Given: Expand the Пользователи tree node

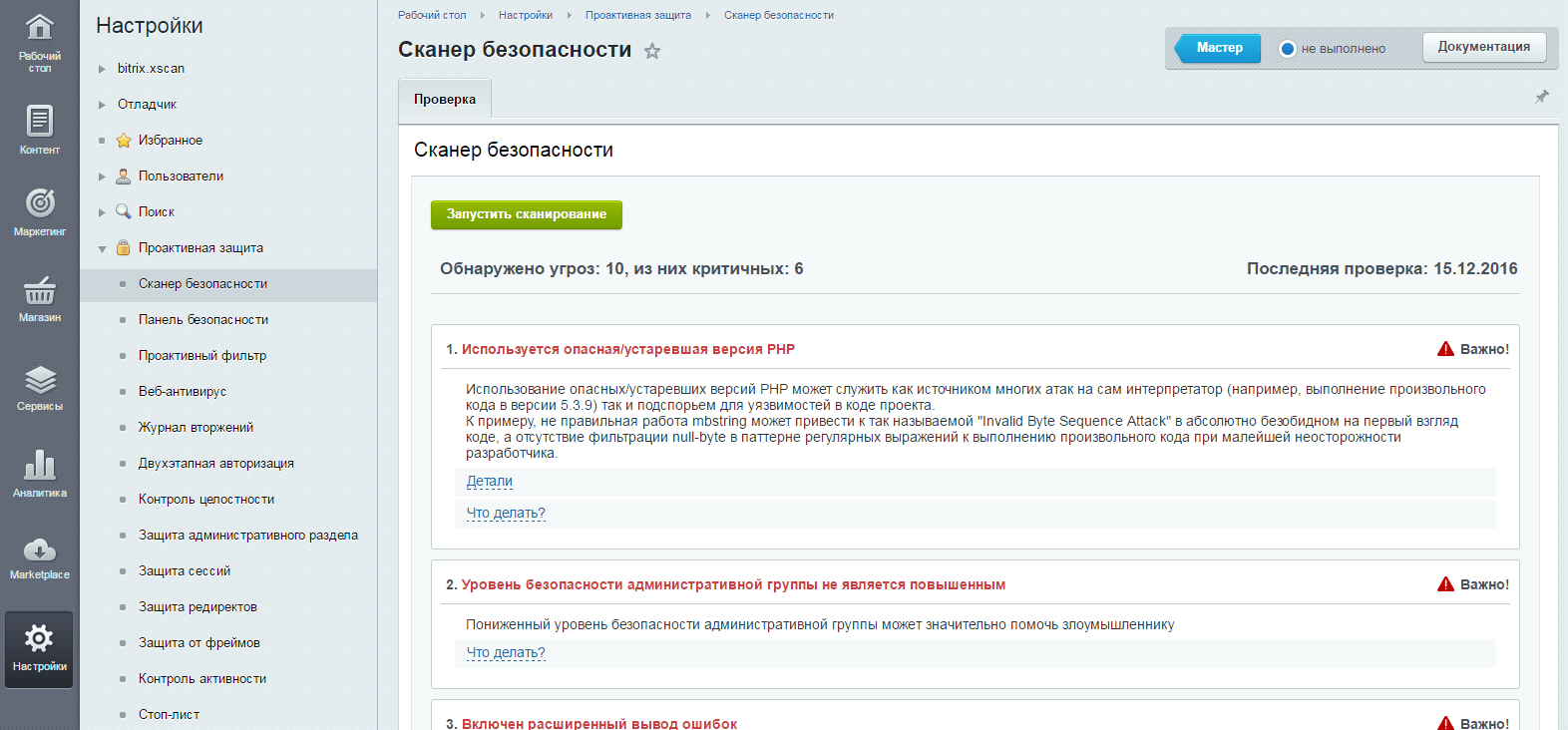Looking at the screenshot, I should (102, 177).
